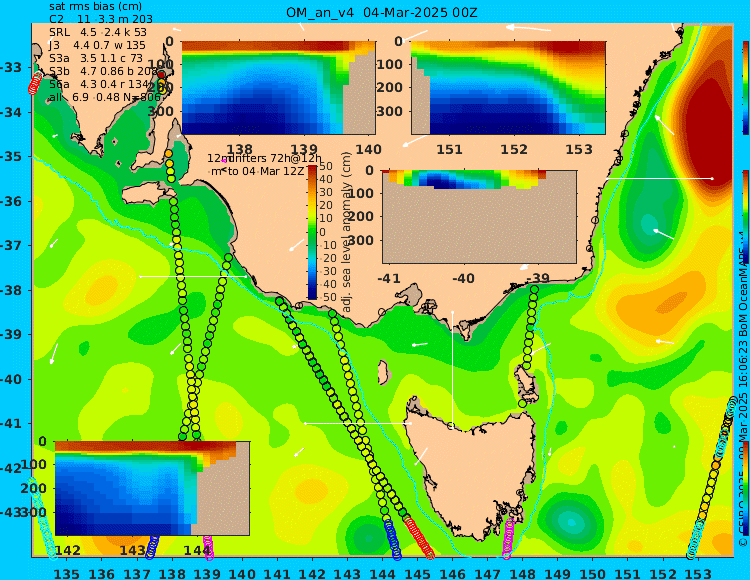
Task: Click the sea level anomaly color bar
Action: (x=312, y=232)
